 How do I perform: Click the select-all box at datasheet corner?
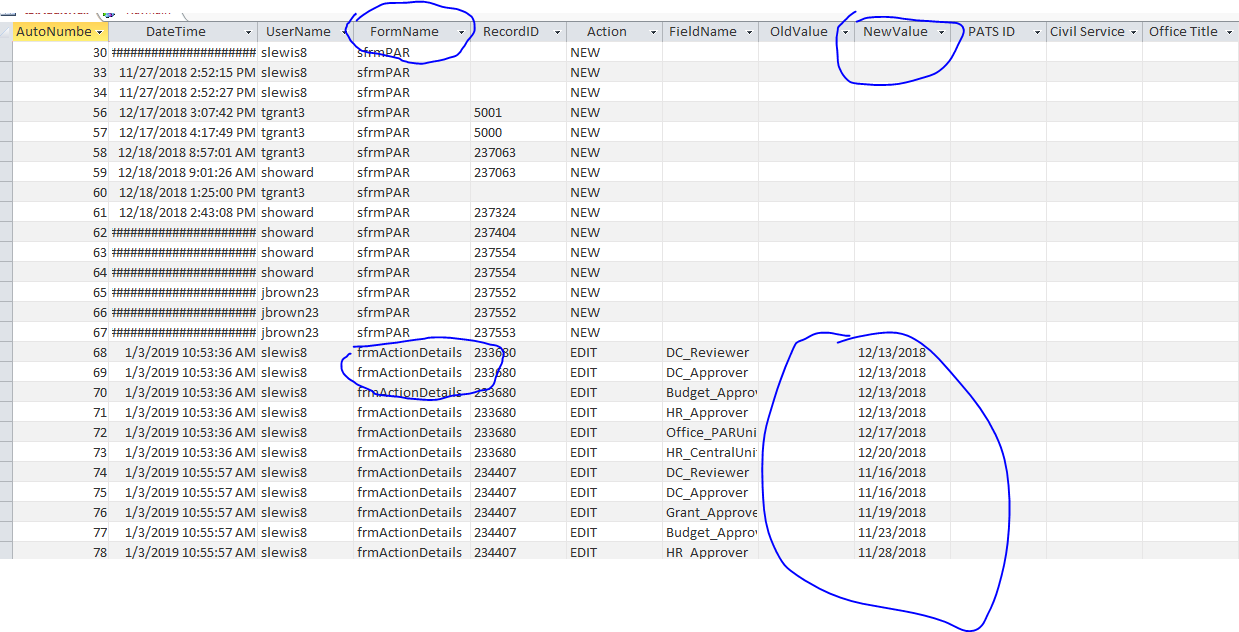(x=6, y=32)
